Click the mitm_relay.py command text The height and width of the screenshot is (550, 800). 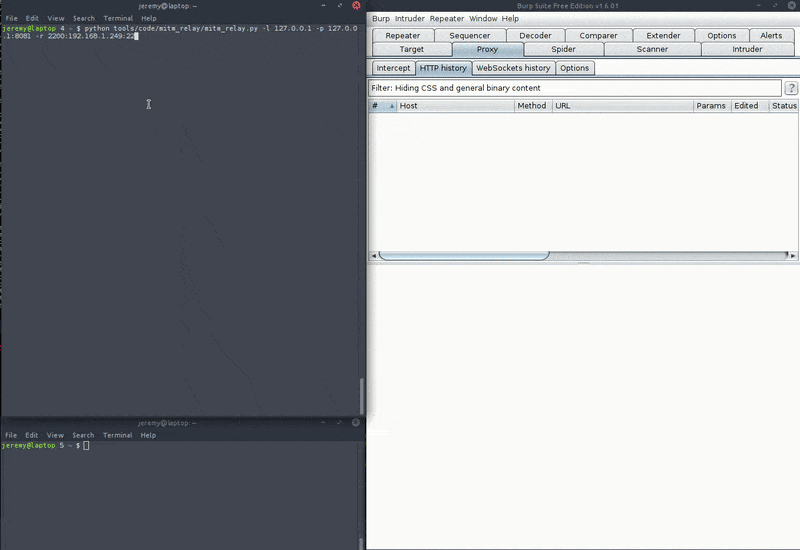tap(180, 32)
